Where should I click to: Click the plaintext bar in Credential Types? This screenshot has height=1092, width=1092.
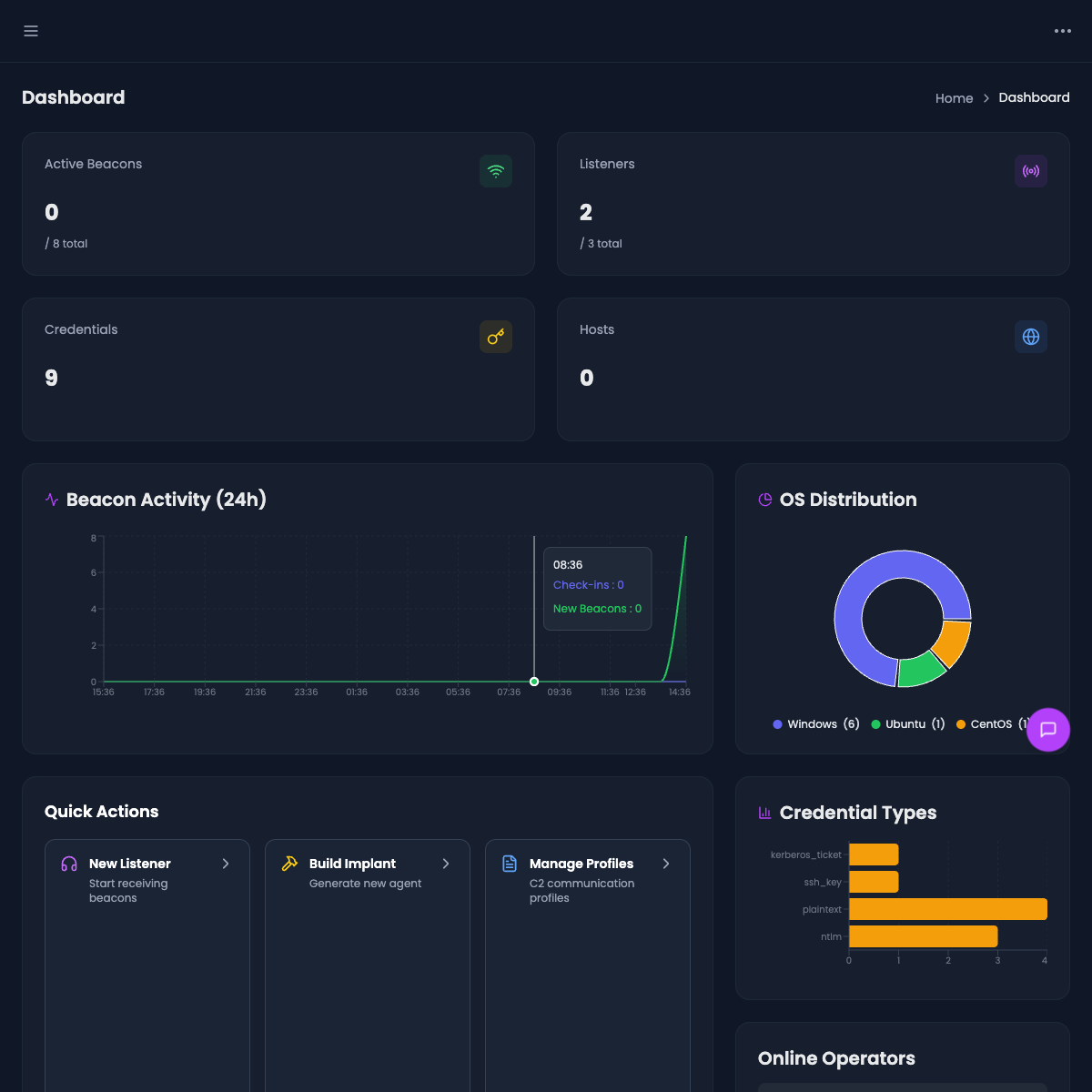[x=947, y=909]
